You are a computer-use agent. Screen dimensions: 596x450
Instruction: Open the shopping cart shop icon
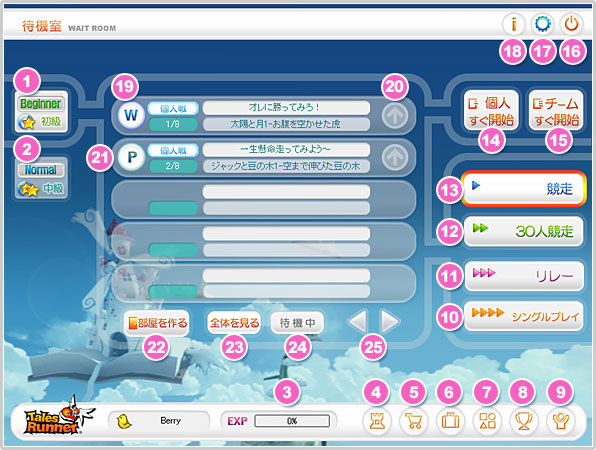tap(414, 421)
